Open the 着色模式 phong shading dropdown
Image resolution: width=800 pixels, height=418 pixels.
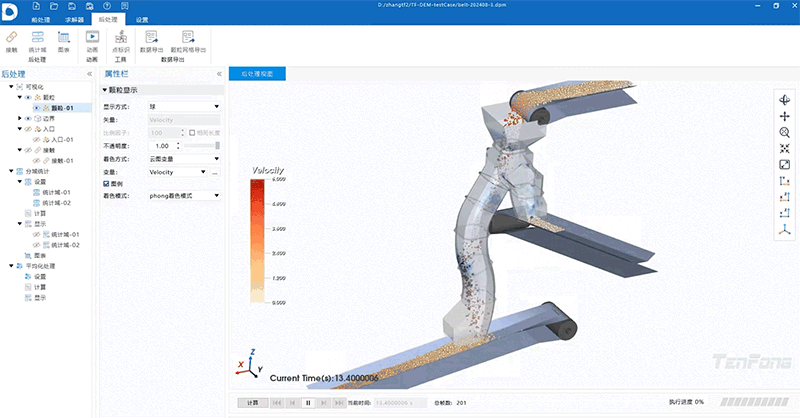coord(184,195)
